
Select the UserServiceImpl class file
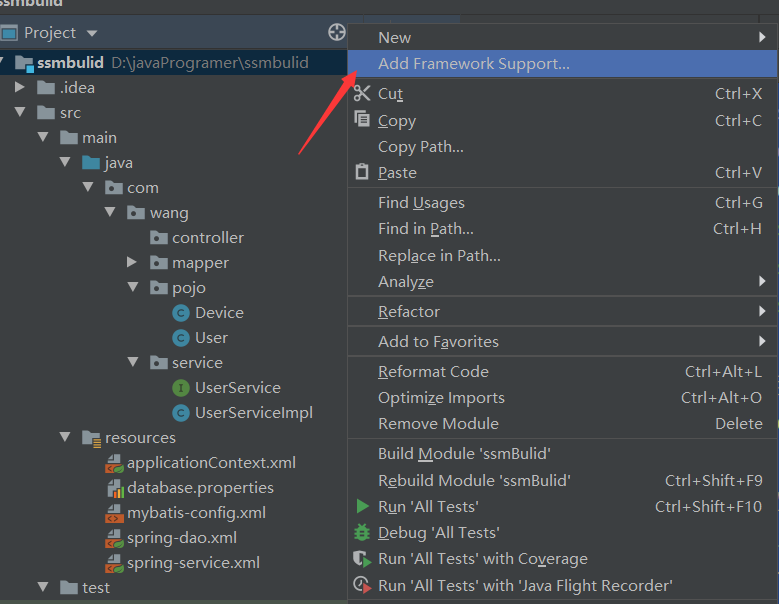coord(253,413)
